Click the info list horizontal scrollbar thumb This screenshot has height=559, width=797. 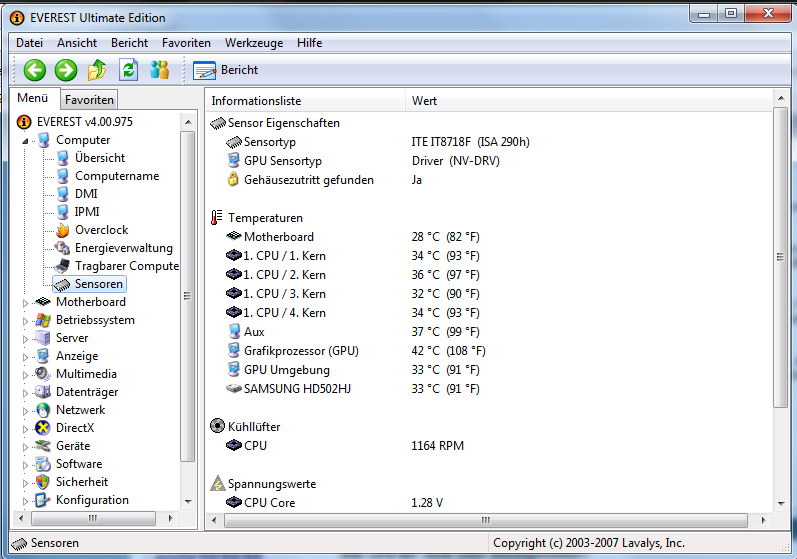[x=485, y=520]
